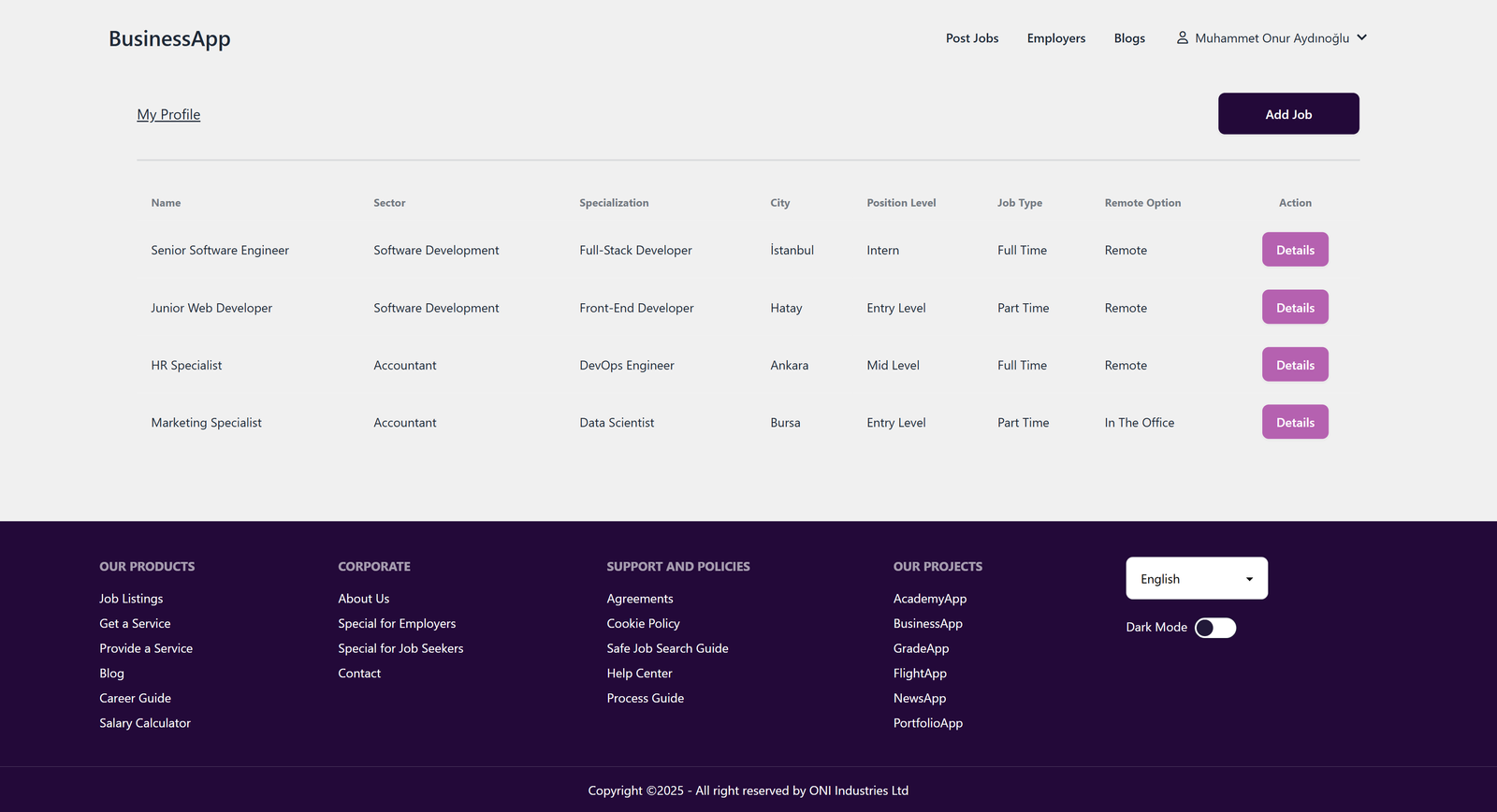Toggle the Dark Mode switch
This screenshot has width=1497, height=812.
[x=1215, y=628]
